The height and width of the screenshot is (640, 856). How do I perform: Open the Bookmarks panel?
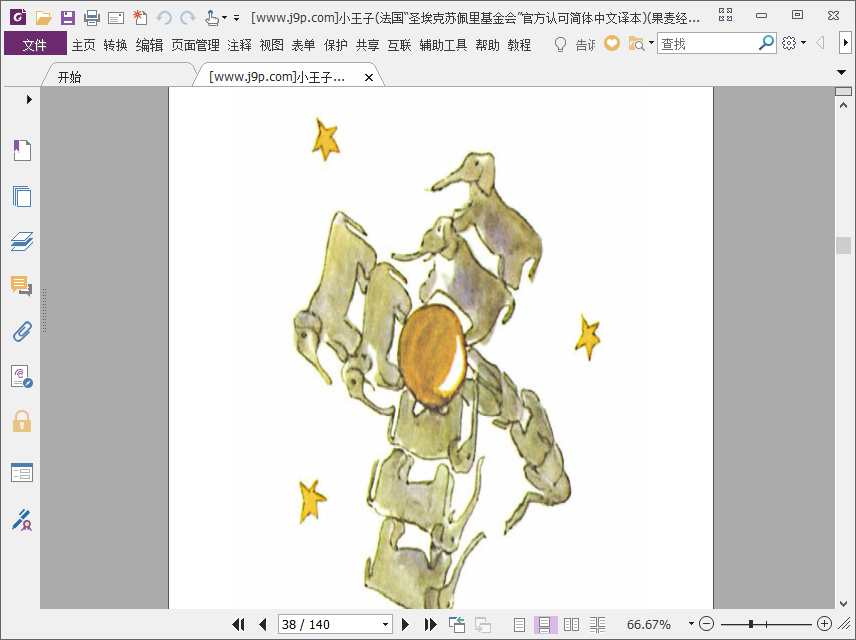(22, 150)
